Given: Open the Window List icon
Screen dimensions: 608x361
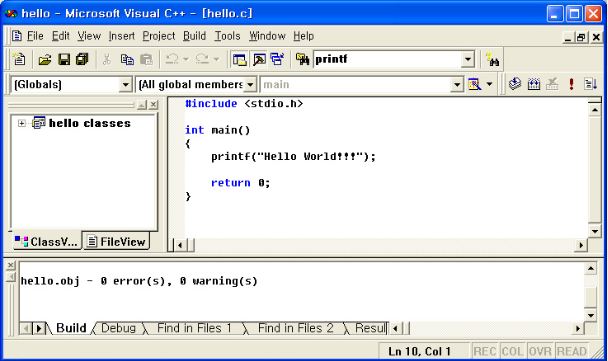Looking at the screenshot, I should tap(278, 59).
